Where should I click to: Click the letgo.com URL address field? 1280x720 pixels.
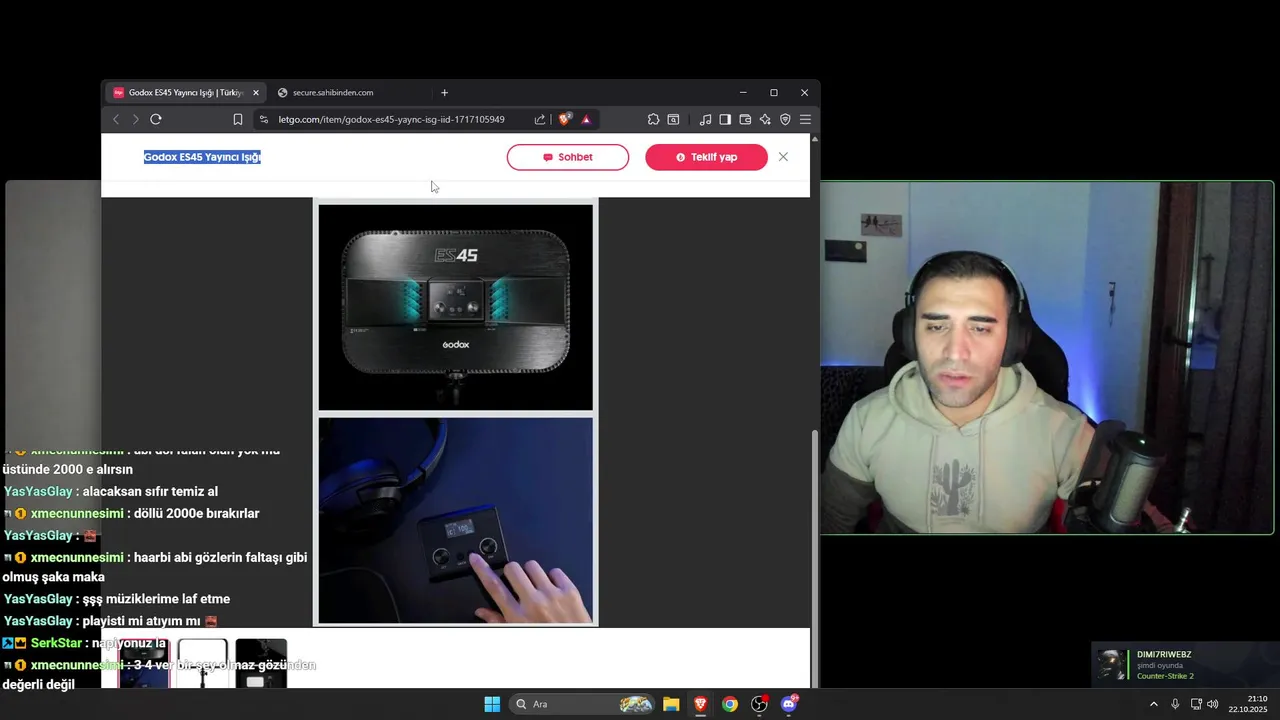click(391, 119)
